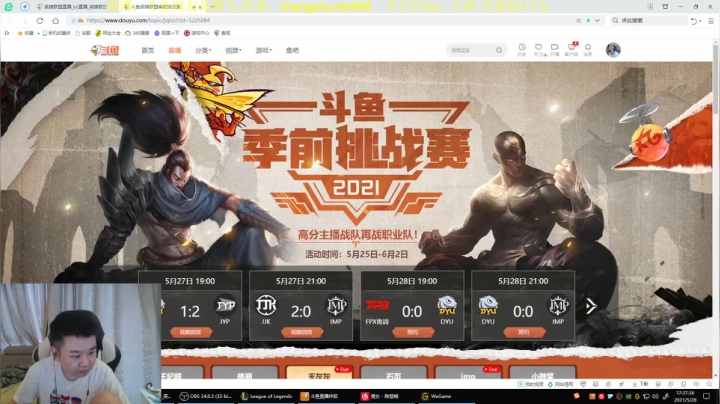Open League of Legends from the taskbar
720x404 pixels.
click(x=267, y=396)
